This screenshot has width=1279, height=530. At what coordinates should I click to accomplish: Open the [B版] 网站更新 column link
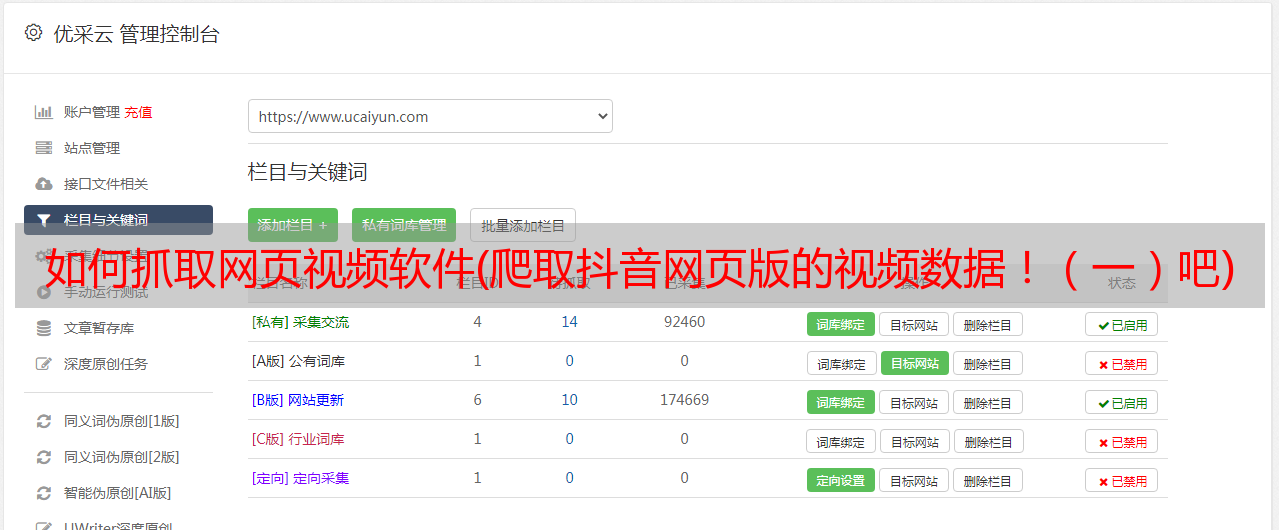coord(298,400)
